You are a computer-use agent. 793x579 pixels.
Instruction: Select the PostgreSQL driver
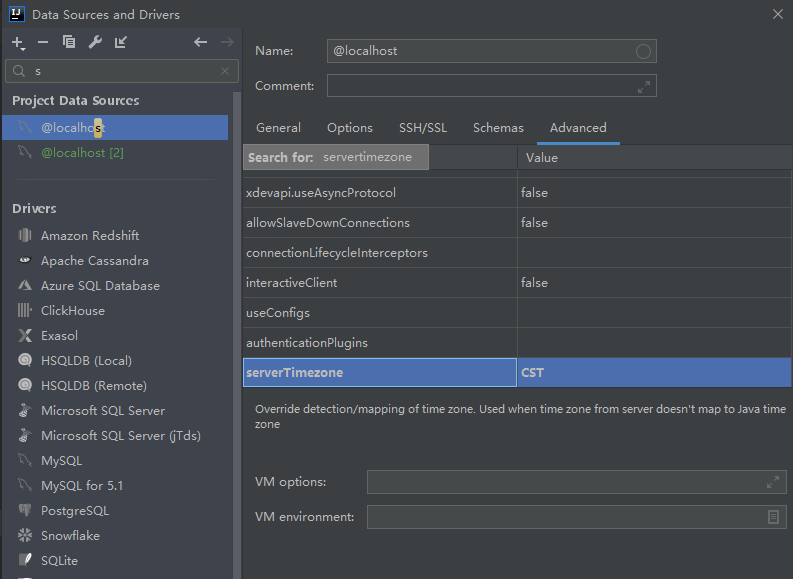75,511
